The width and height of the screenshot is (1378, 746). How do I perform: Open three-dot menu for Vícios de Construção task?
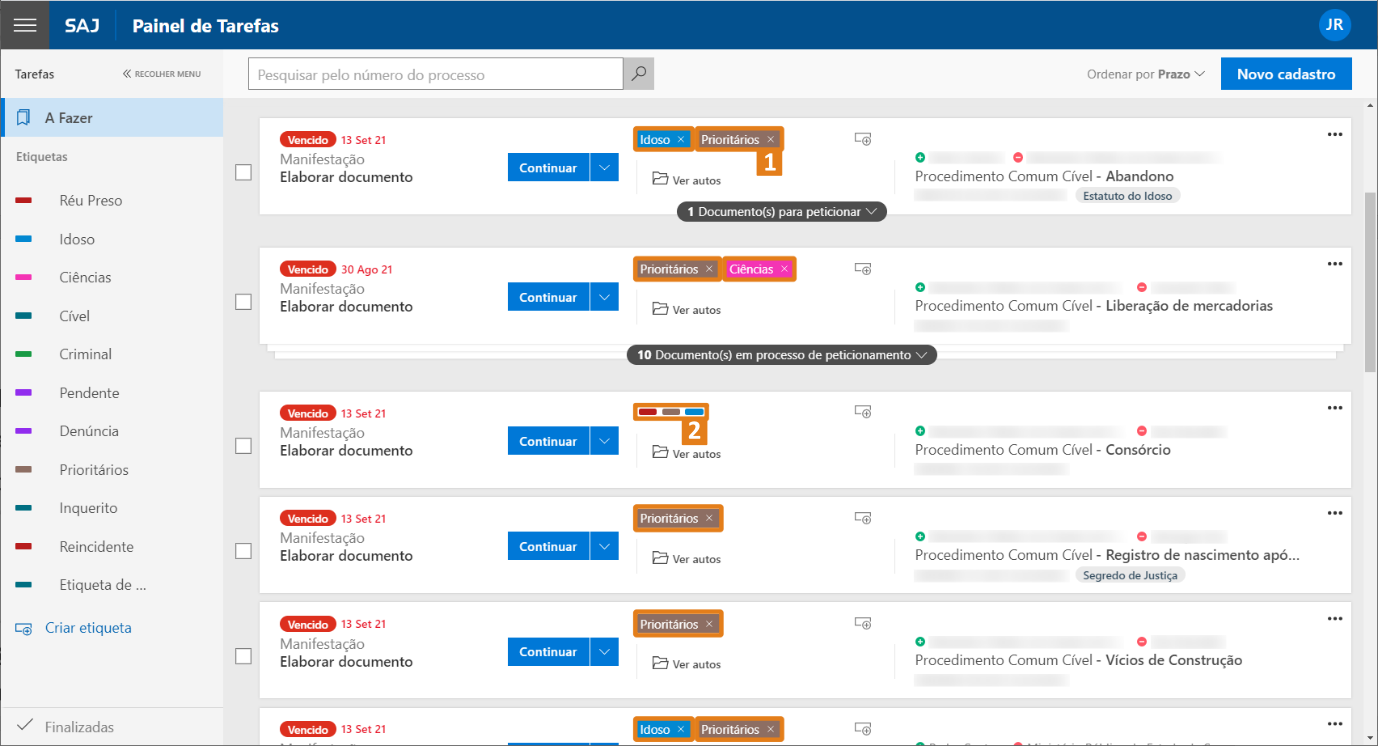1334,619
